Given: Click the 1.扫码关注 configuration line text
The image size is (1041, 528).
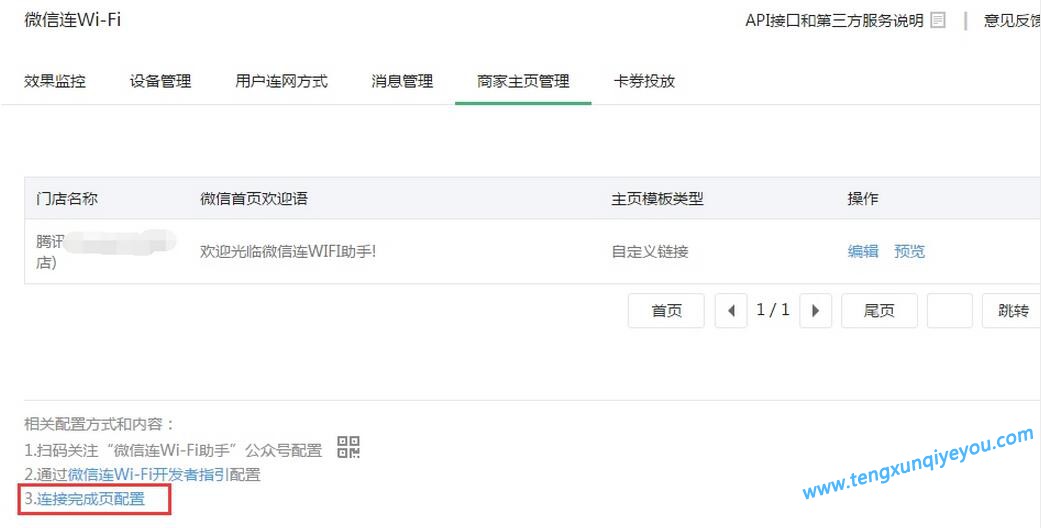Looking at the screenshot, I should (x=173, y=450).
